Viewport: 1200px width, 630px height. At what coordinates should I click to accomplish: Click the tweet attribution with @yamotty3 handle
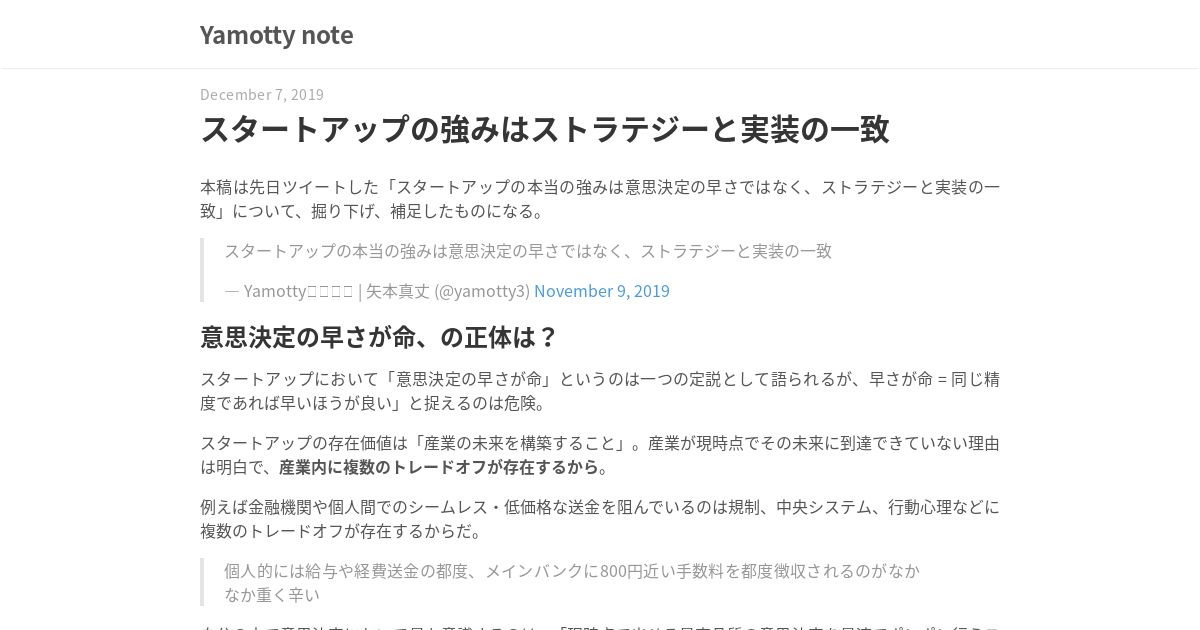tap(447, 291)
